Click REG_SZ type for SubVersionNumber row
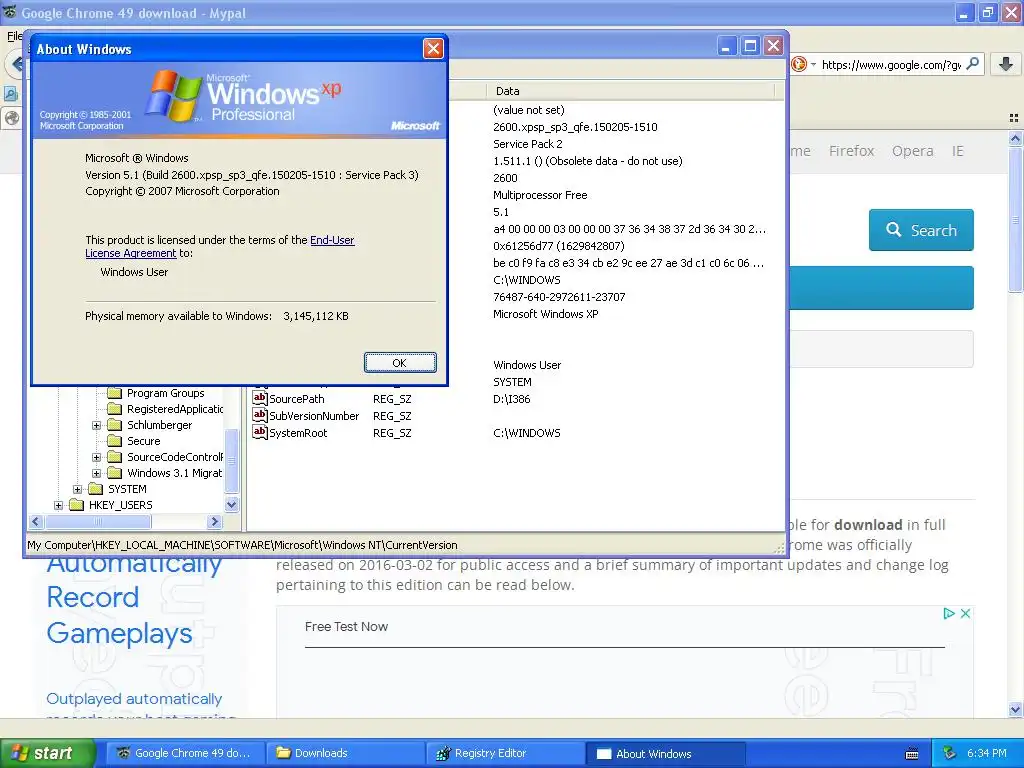 392,416
